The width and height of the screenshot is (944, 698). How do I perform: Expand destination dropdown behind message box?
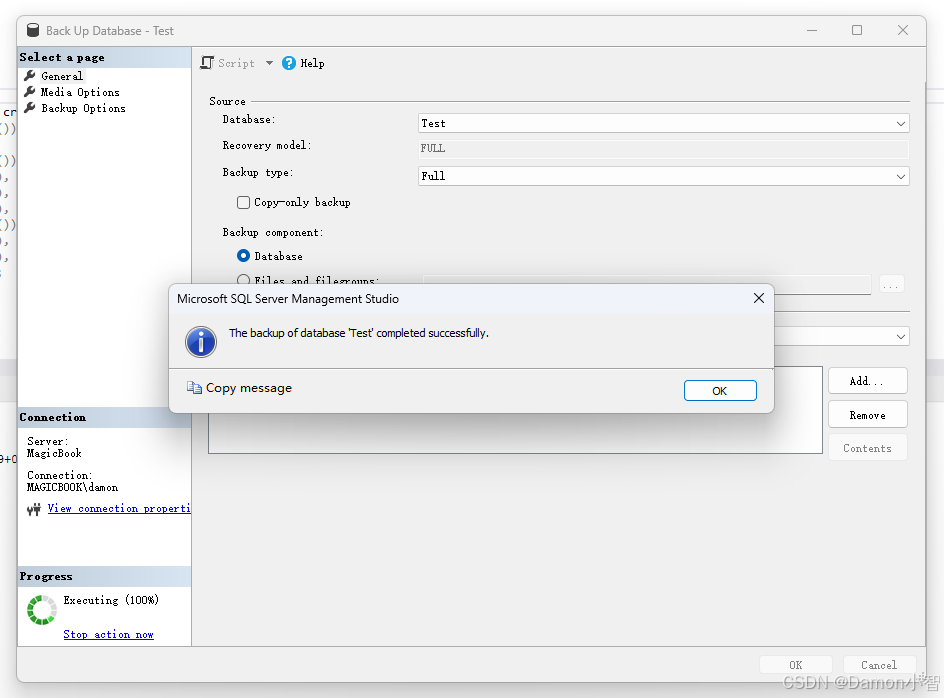[x=901, y=336]
